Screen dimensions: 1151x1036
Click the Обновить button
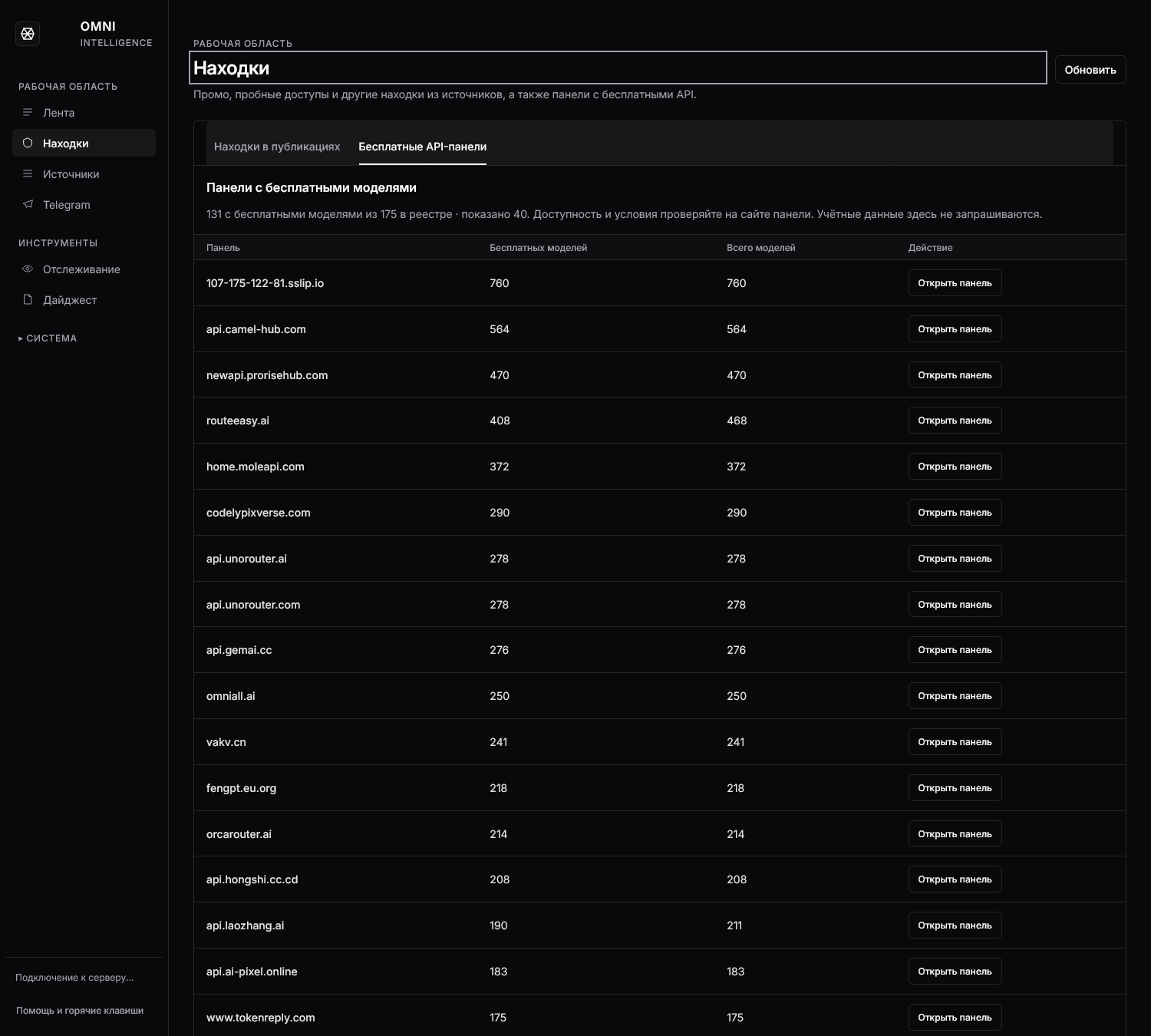(x=1090, y=70)
